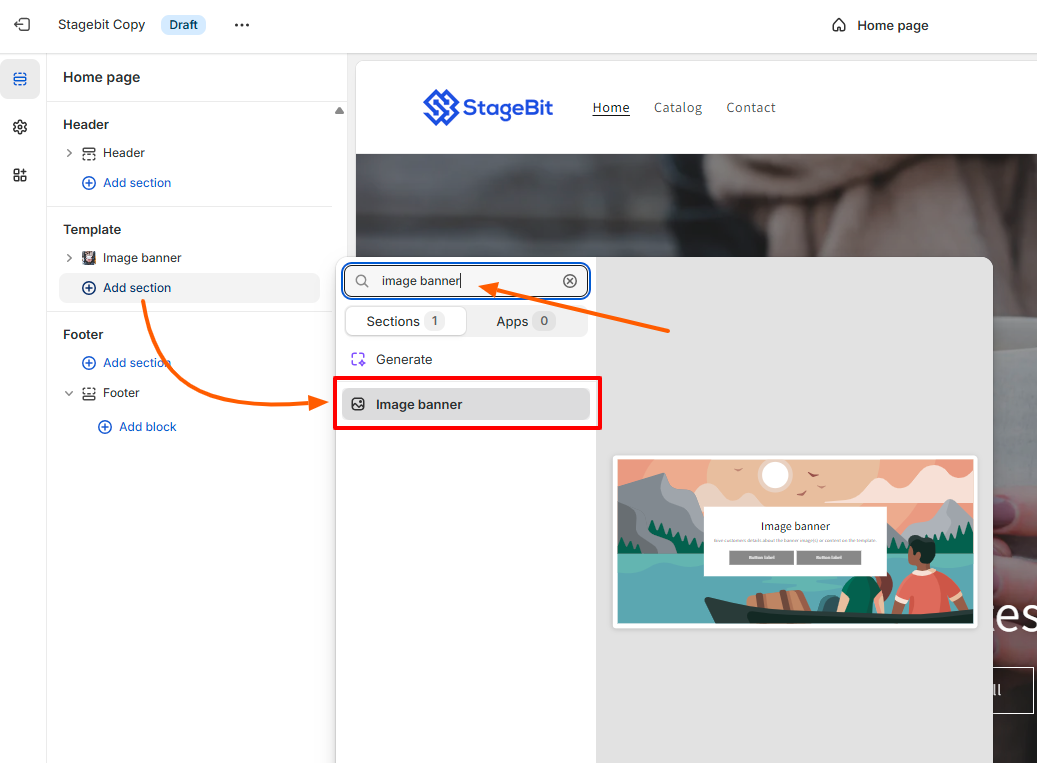The image size is (1037, 763).
Task: Click the Footer section layout icon
Action: (x=89, y=393)
